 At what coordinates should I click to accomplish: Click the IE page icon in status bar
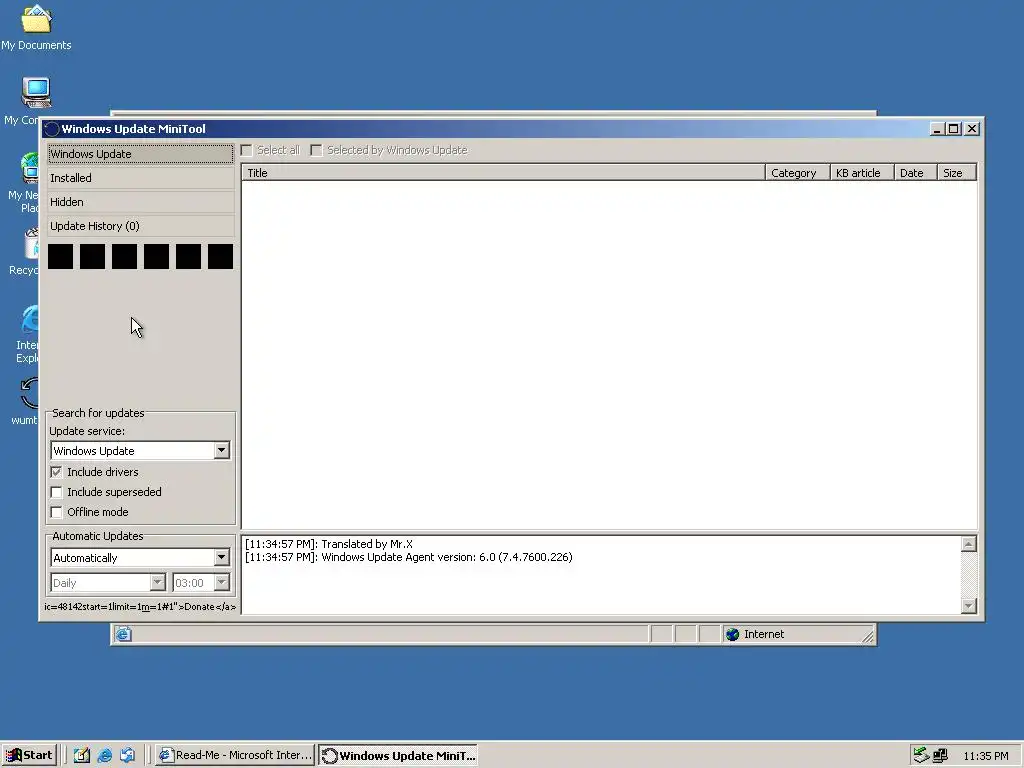click(x=123, y=634)
